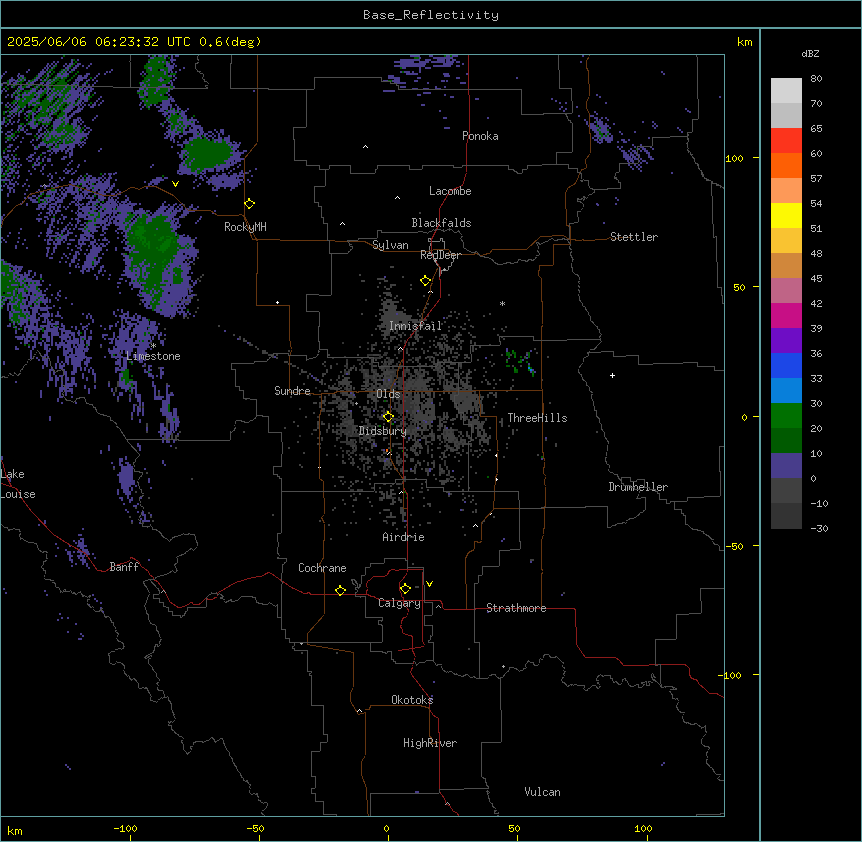Click the Ponoka city label
This screenshot has width=862, height=842.
(480, 136)
